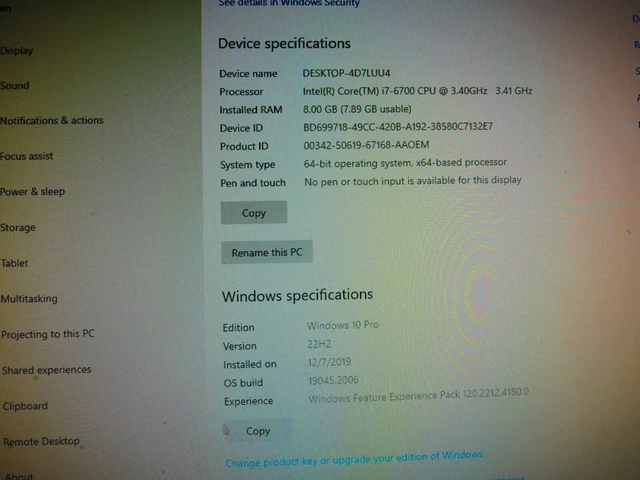Copy the device specifications
The height and width of the screenshot is (480, 640).
coord(254,213)
